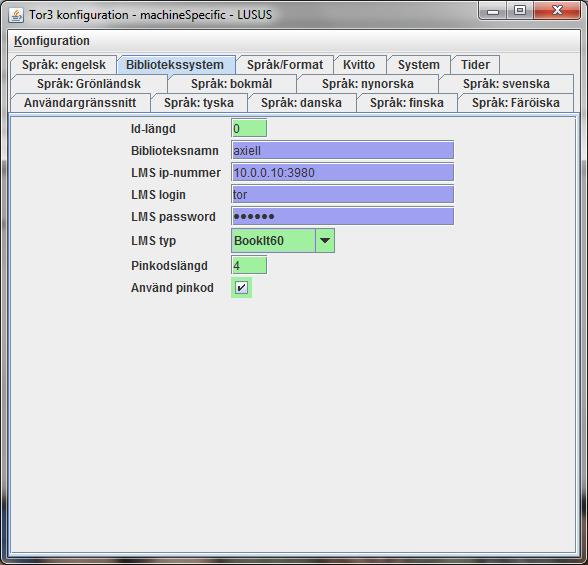588x565 pixels.
Task: Click the LMS ip-nummer field
Action: point(342,172)
